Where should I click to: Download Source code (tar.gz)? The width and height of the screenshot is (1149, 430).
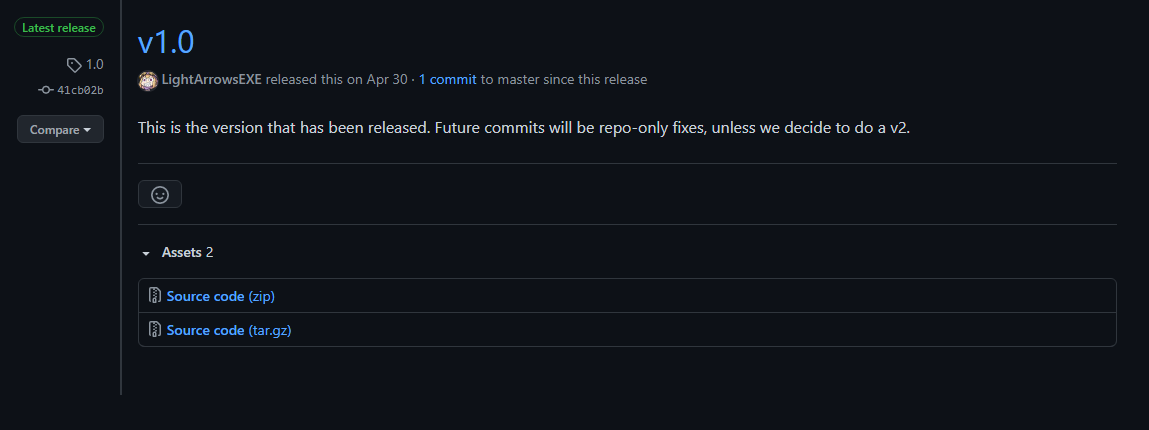[x=229, y=330]
